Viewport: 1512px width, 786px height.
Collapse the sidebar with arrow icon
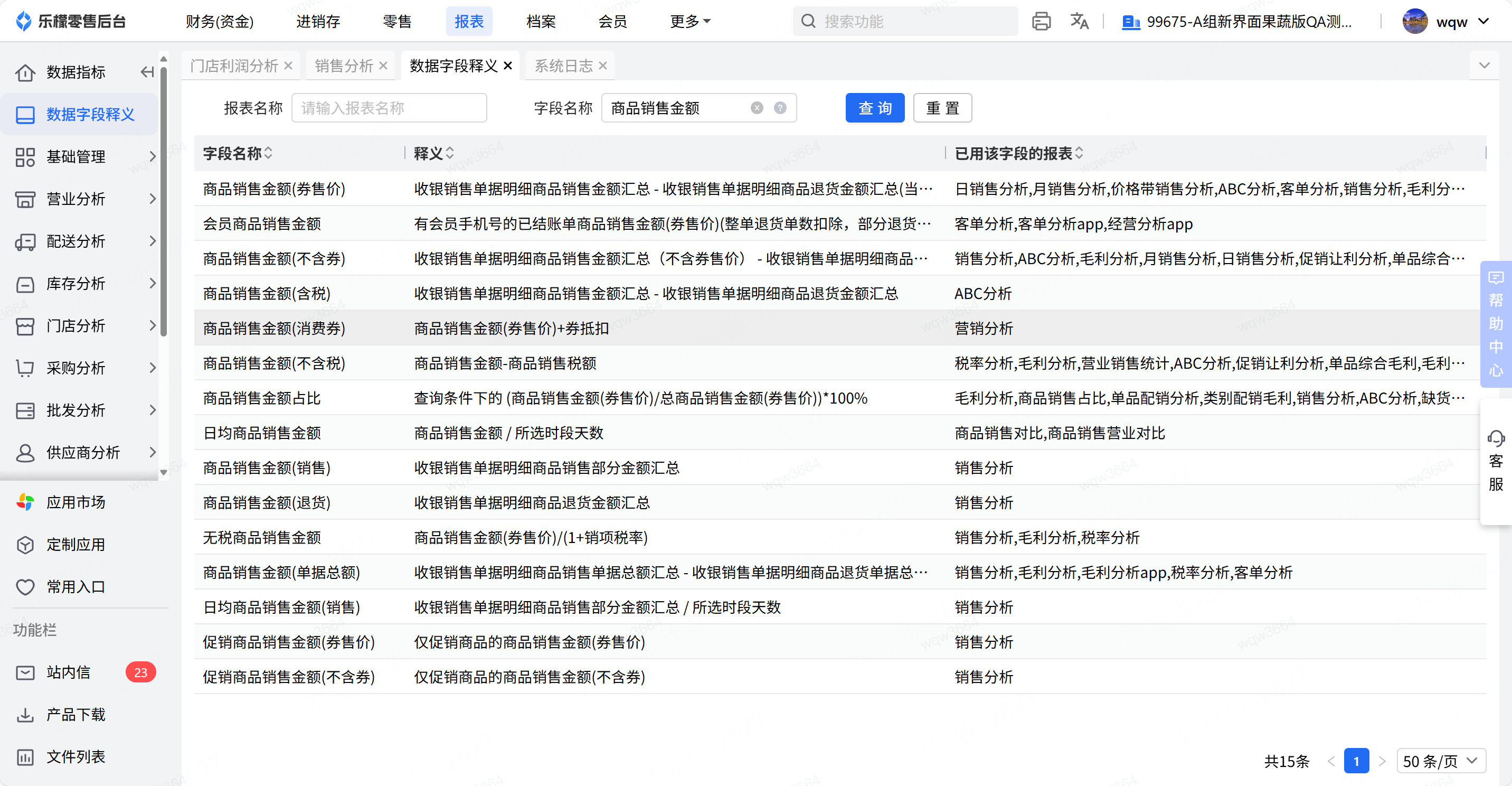pyautogui.click(x=147, y=72)
